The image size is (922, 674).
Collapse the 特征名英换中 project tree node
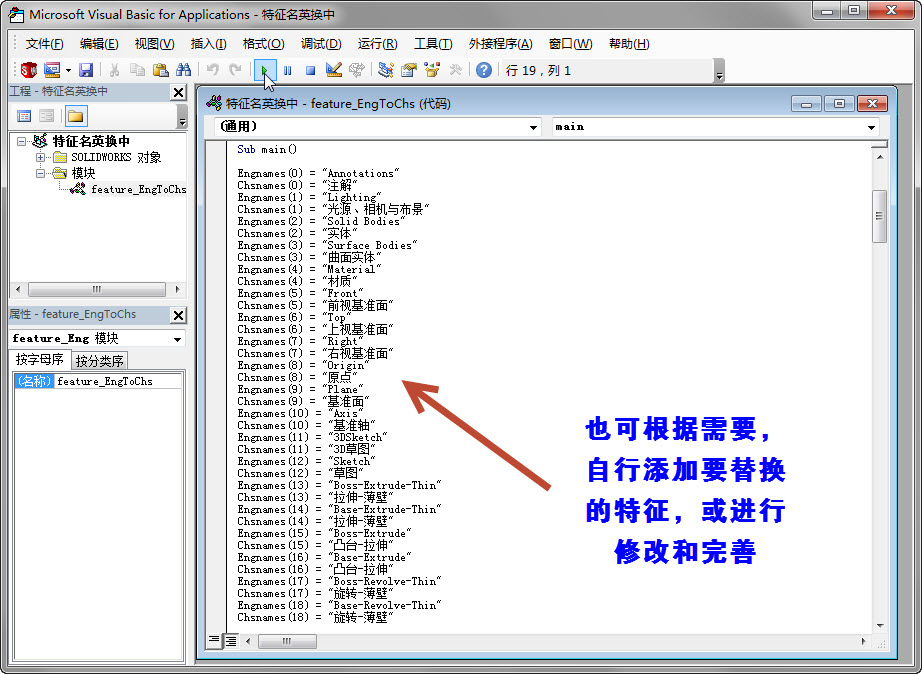point(22,141)
